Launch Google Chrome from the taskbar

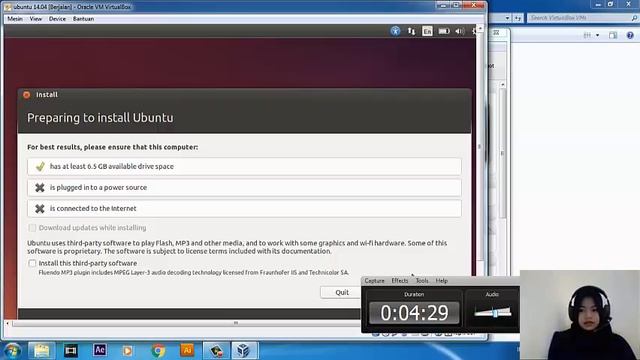tap(158, 351)
